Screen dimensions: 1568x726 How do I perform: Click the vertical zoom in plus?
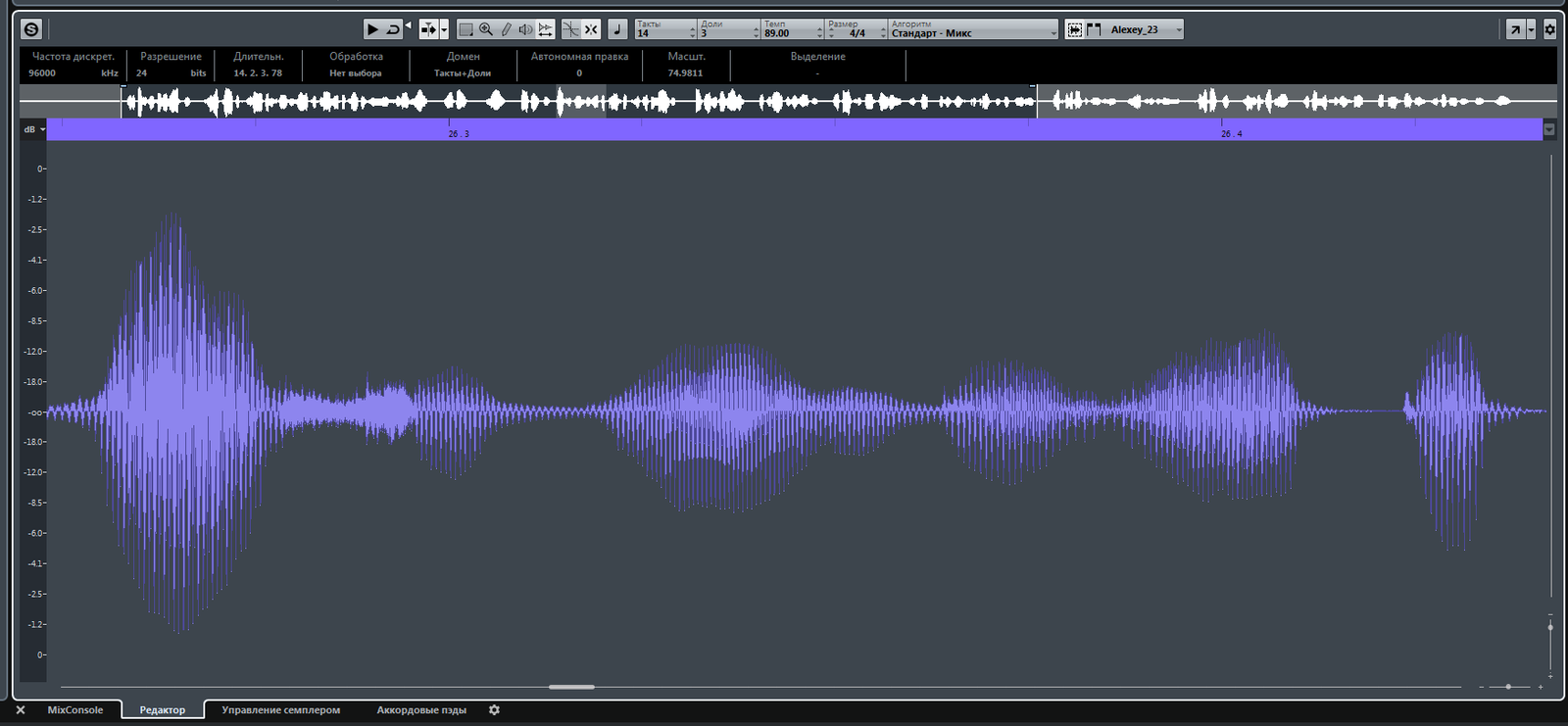[1550, 676]
